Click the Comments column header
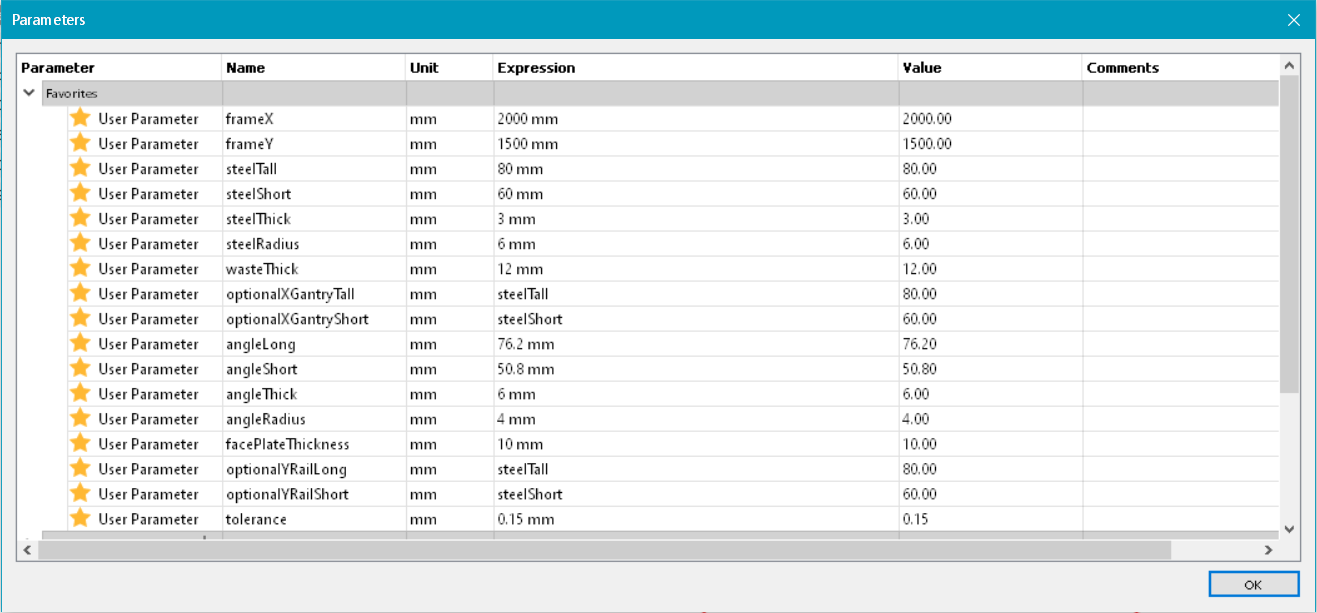Viewport: 1317px width, 613px height. point(1180,68)
